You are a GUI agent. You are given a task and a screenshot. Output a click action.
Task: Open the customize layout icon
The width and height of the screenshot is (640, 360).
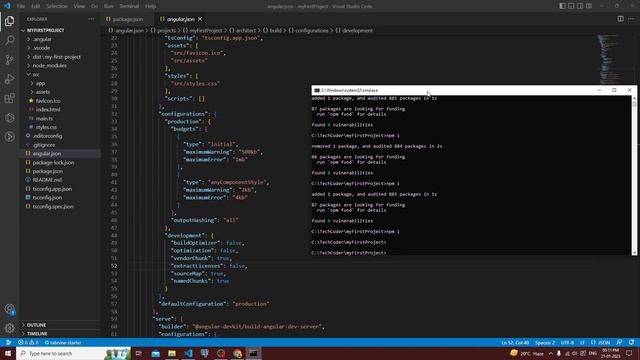coord(589,6)
